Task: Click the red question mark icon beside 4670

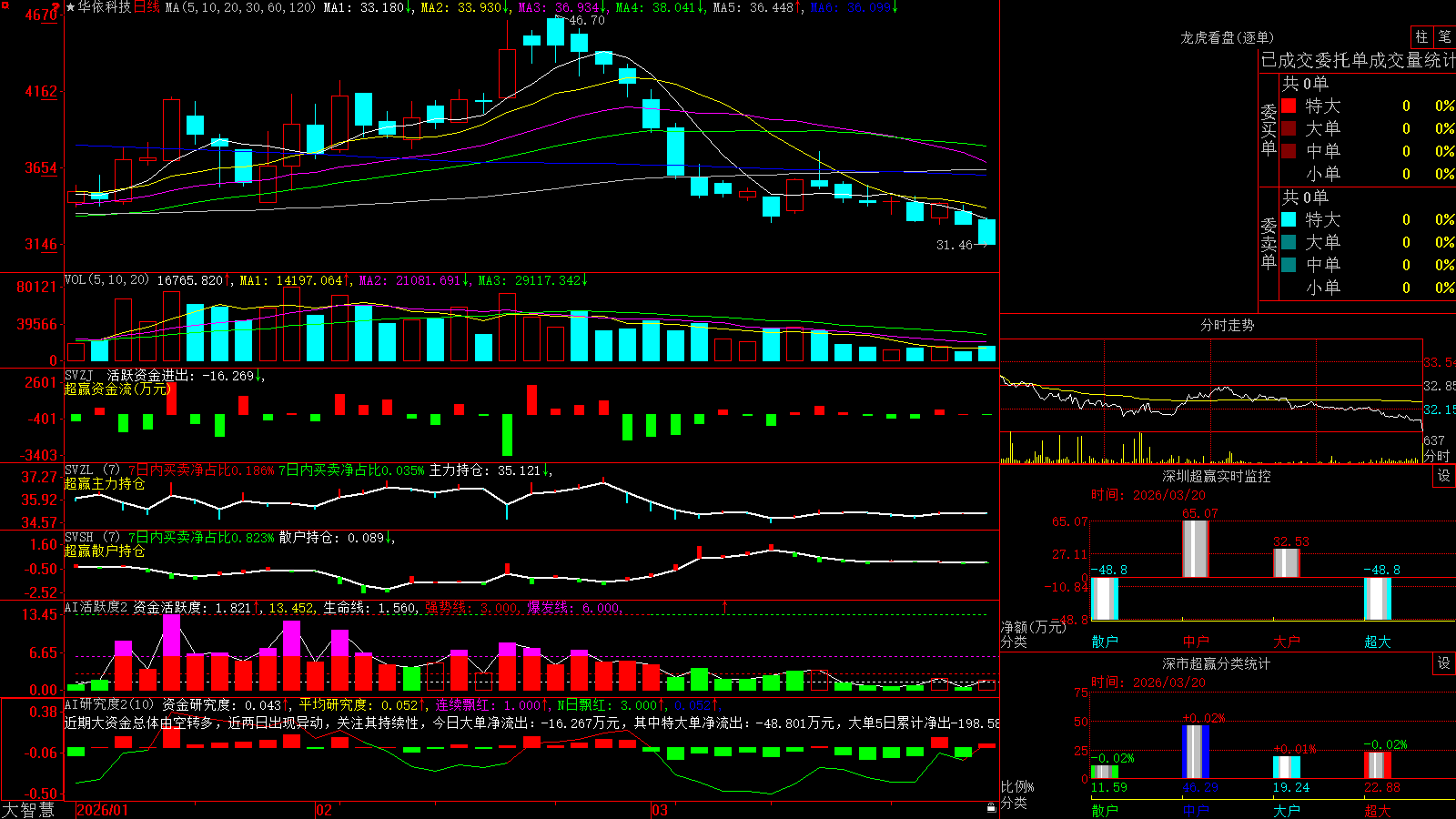Action: pyautogui.click(x=56, y=7)
